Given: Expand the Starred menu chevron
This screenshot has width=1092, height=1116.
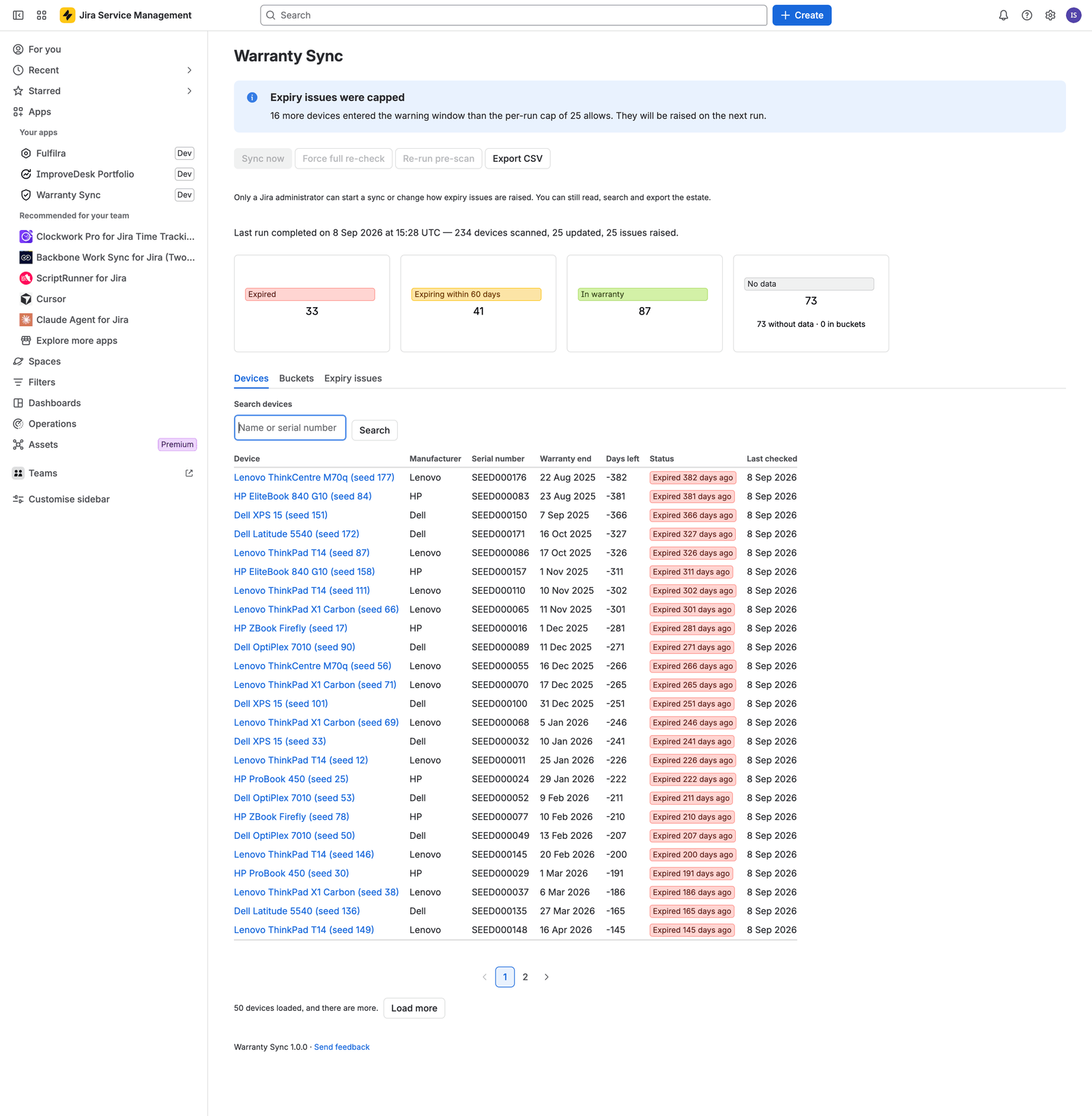Looking at the screenshot, I should tap(189, 91).
